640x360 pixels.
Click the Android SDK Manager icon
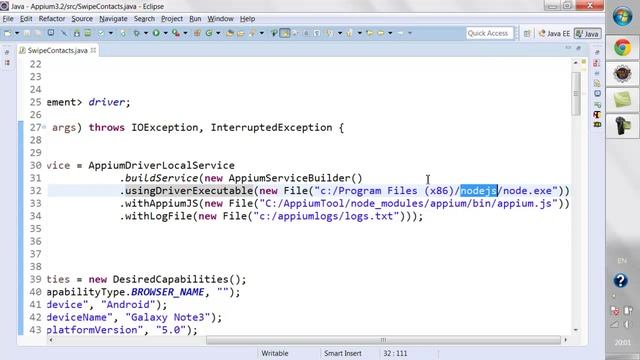click(76, 33)
